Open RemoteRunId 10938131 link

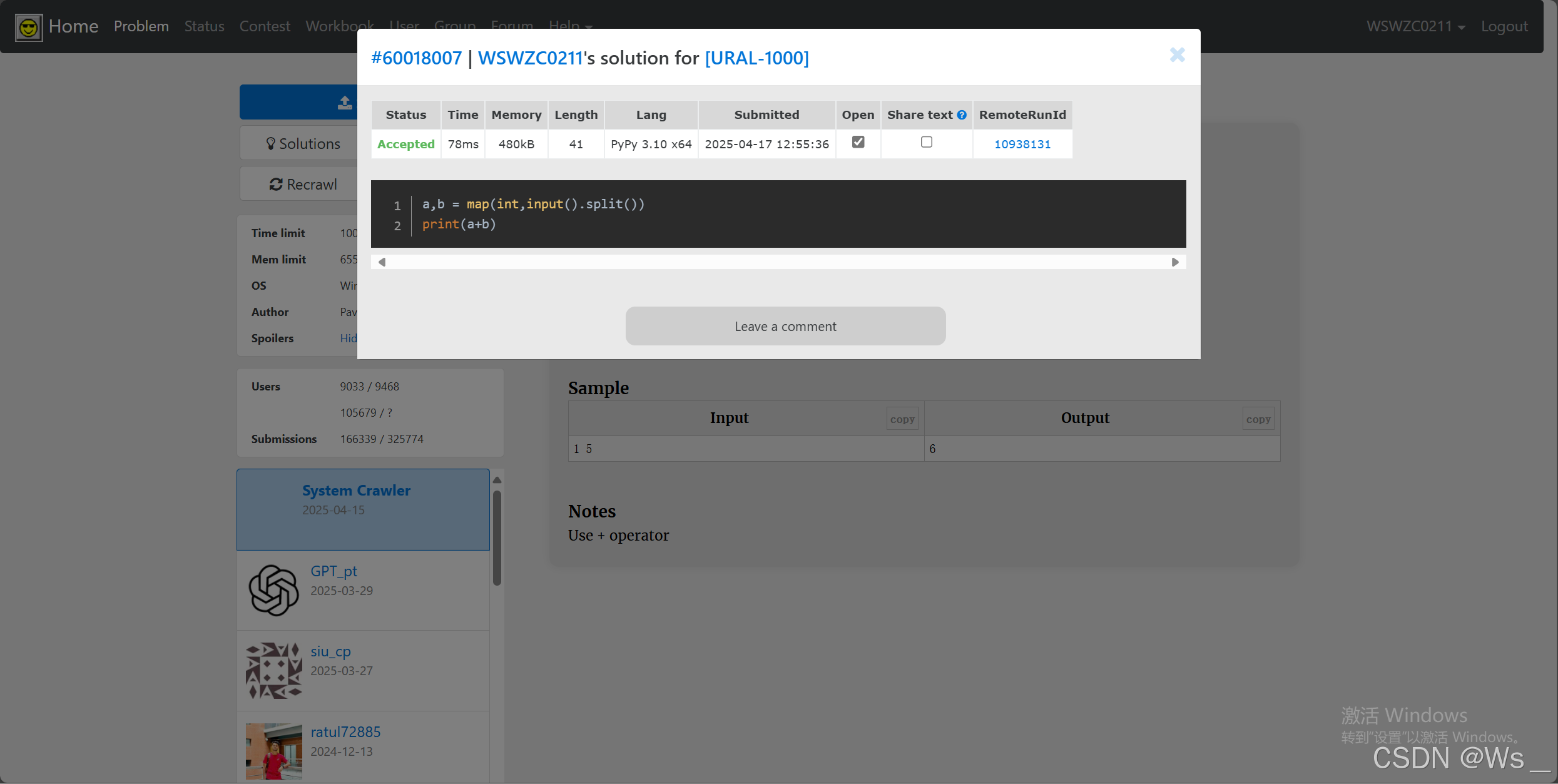coord(1022,145)
